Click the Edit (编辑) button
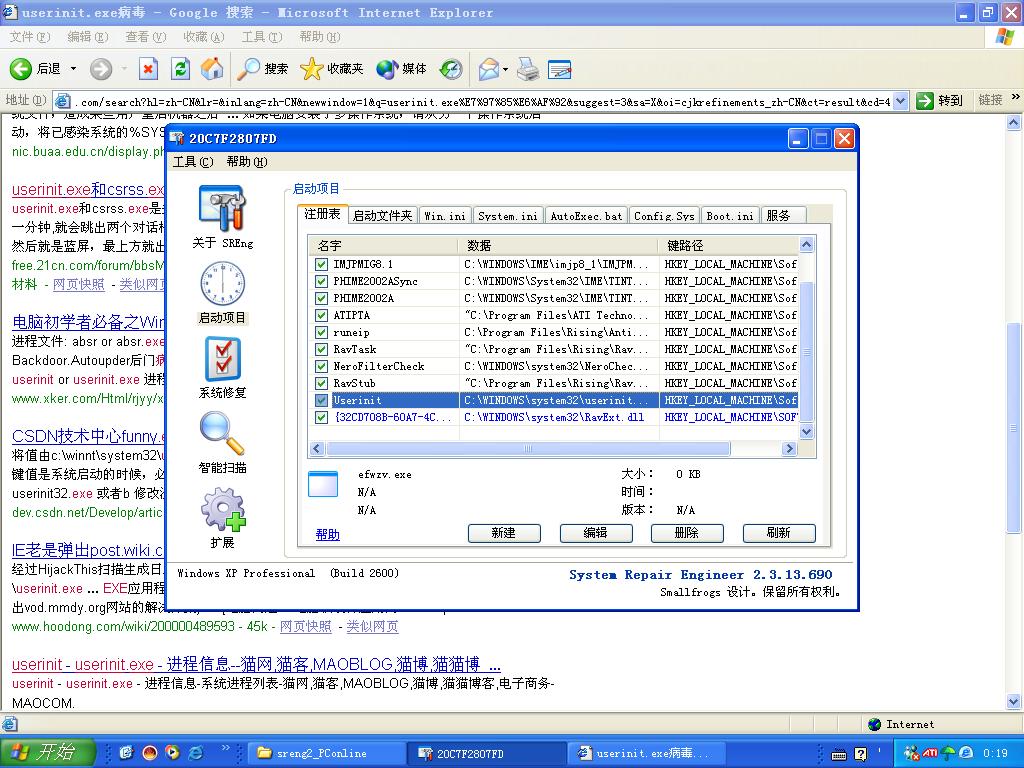The height and width of the screenshot is (768, 1024). pyautogui.click(x=596, y=533)
